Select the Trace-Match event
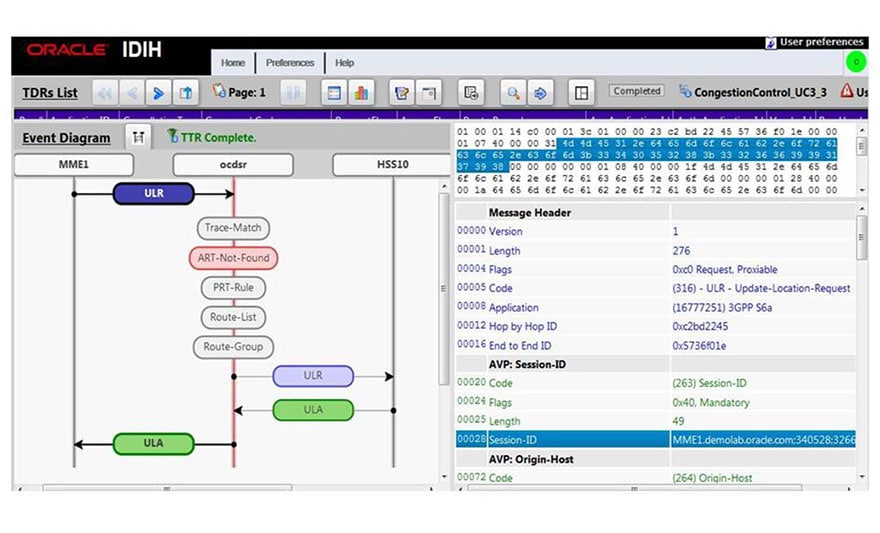The image size is (880, 533). click(x=233, y=228)
